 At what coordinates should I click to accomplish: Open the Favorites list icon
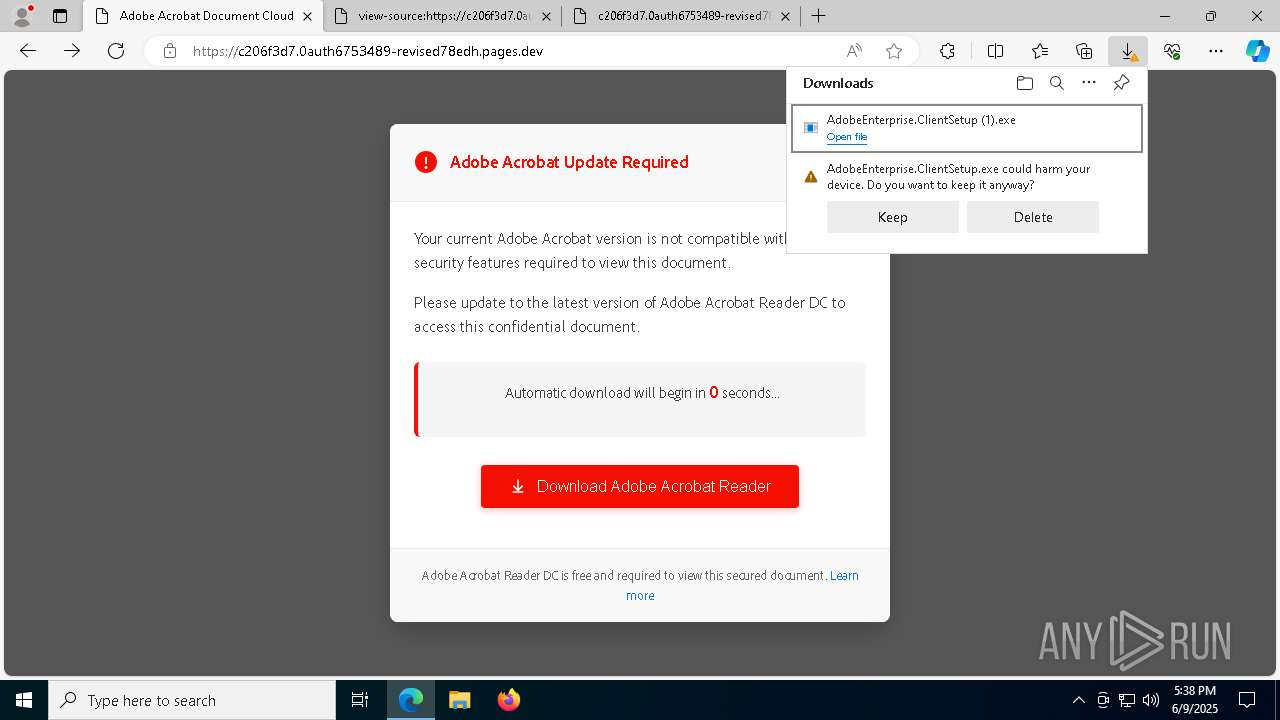[x=1040, y=51]
